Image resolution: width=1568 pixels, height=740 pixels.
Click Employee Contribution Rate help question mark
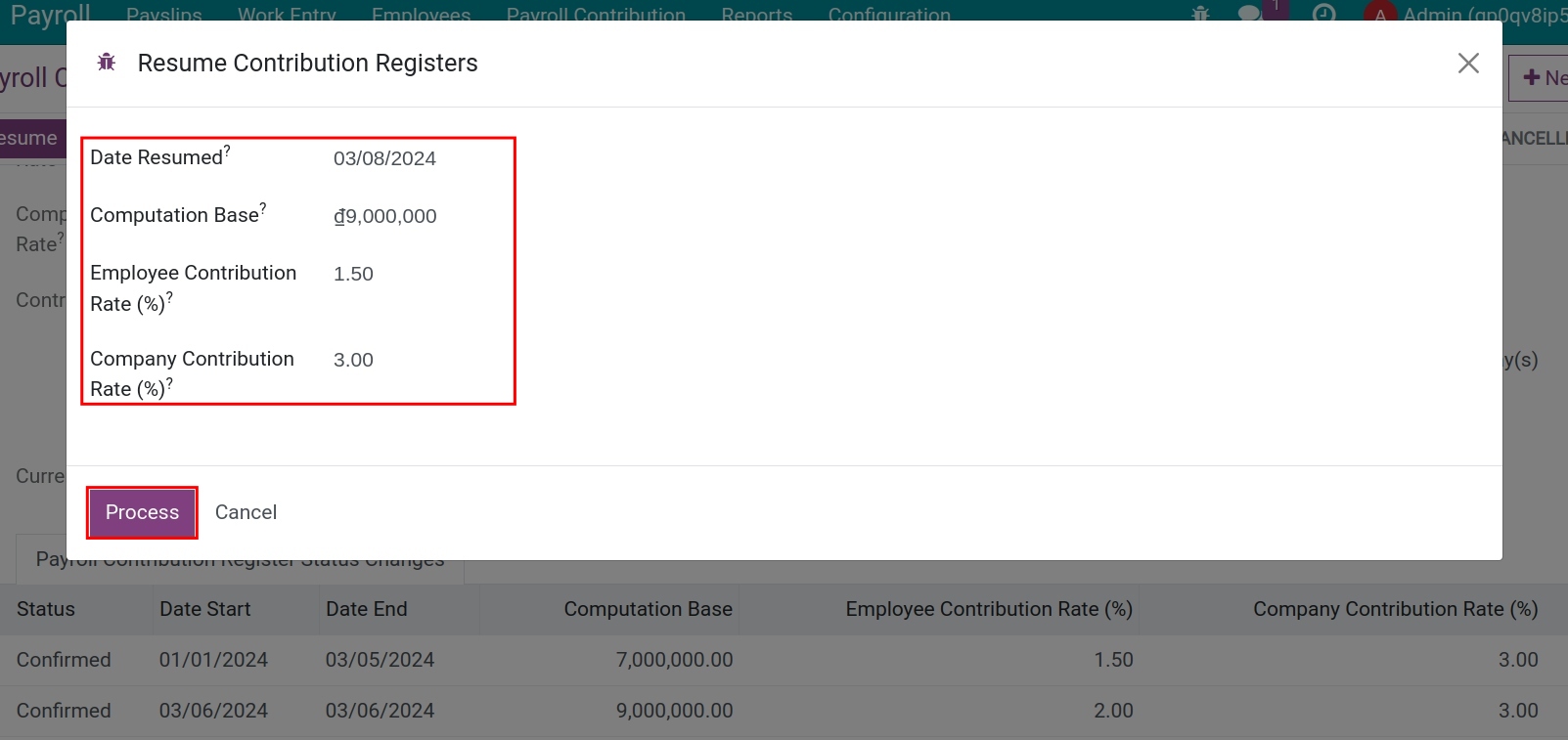pyautogui.click(x=169, y=297)
